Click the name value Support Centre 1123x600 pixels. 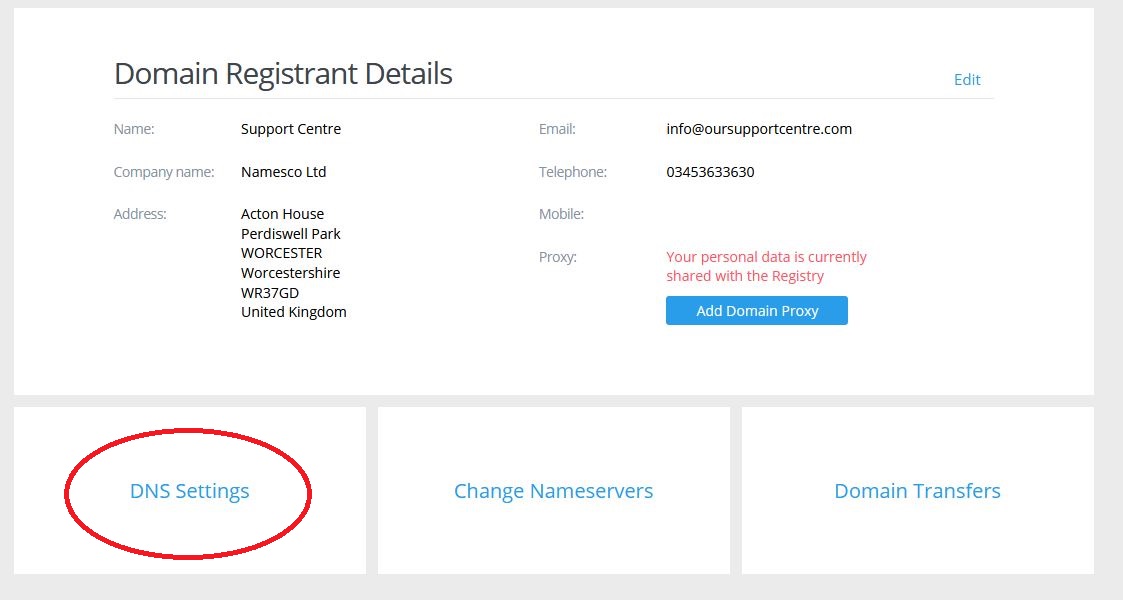pos(291,129)
